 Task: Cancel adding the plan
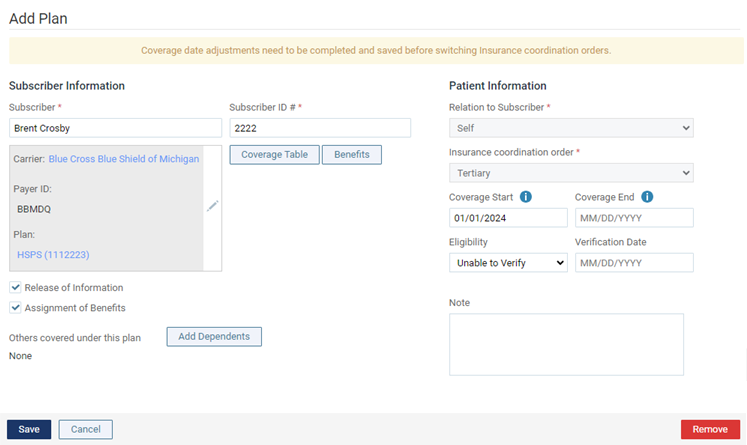(86, 429)
